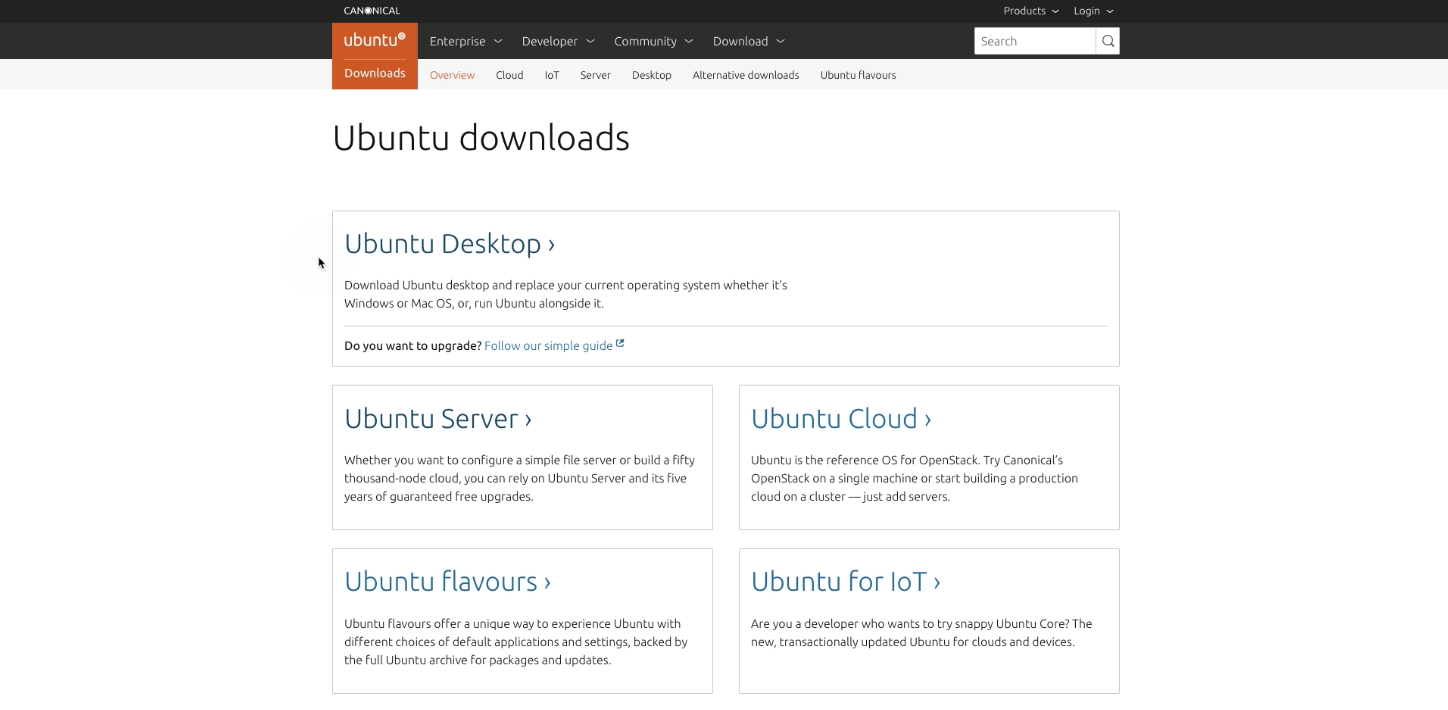The image size is (1448, 710).
Task: Open the Developer dropdown menu
Action: pyautogui.click(x=558, y=41)
